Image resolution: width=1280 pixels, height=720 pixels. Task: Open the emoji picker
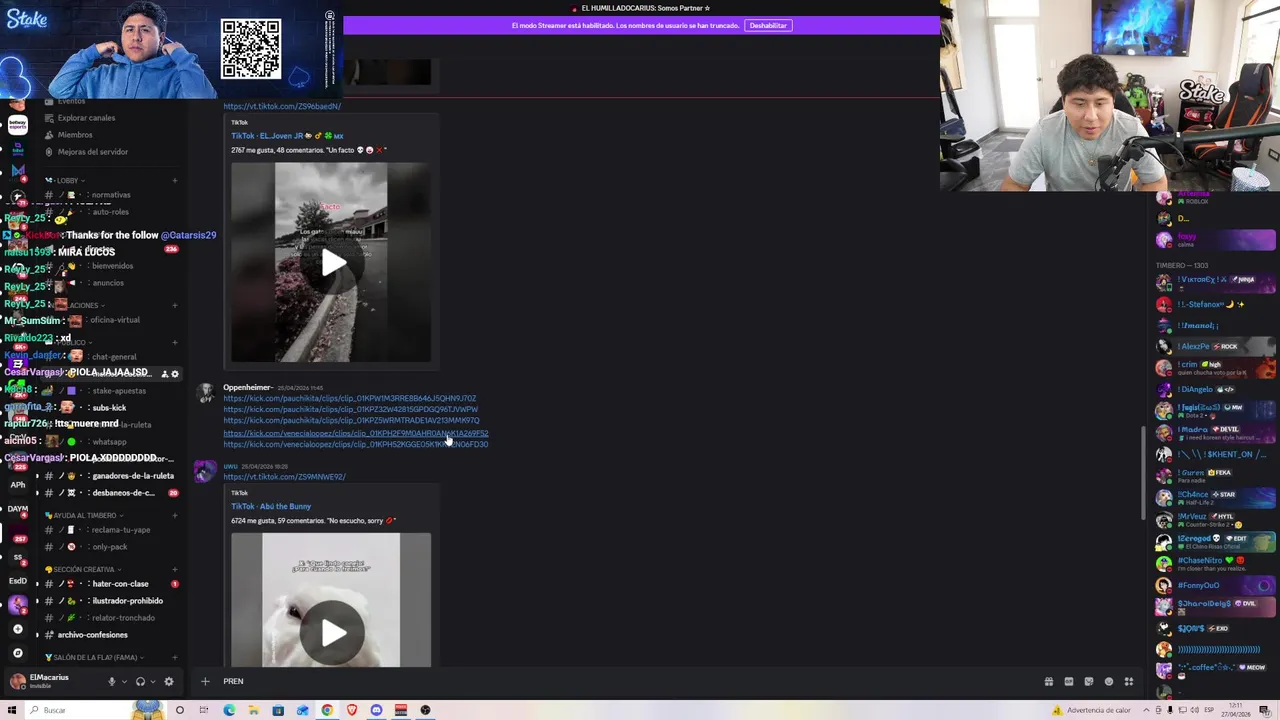click(x=1109, y=682)
